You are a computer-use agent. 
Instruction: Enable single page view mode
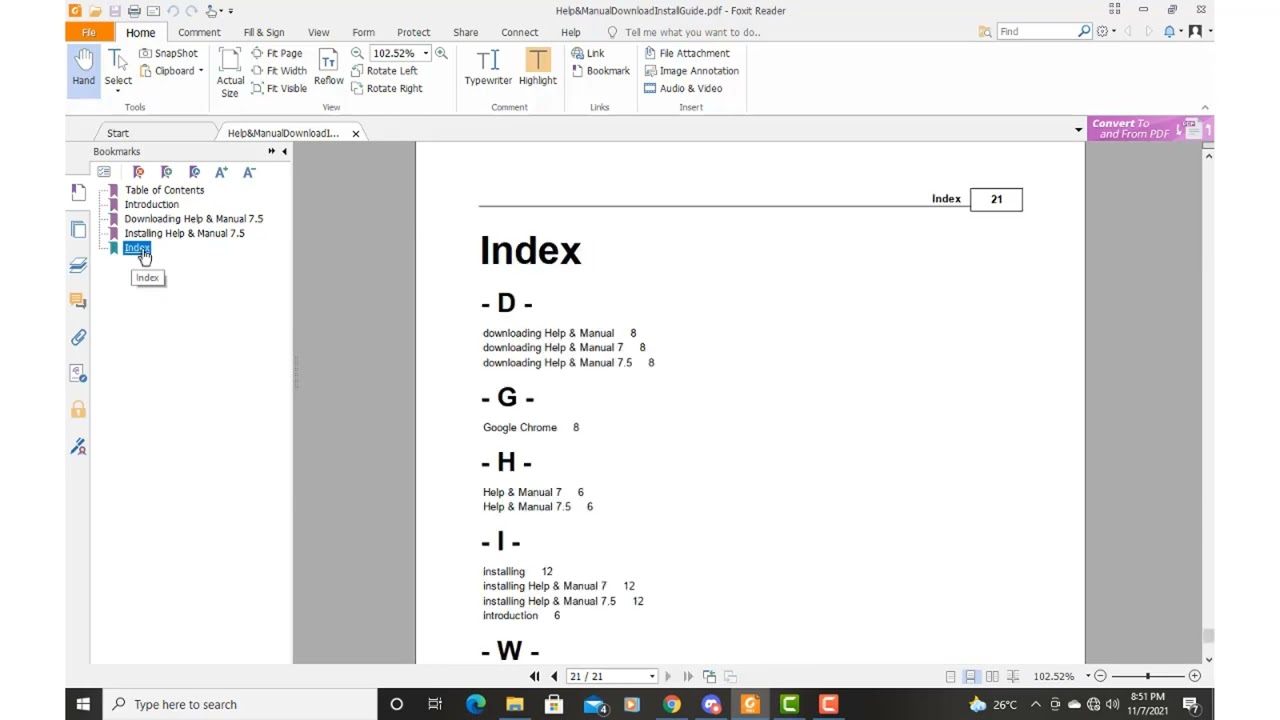[x=950, y=677]
